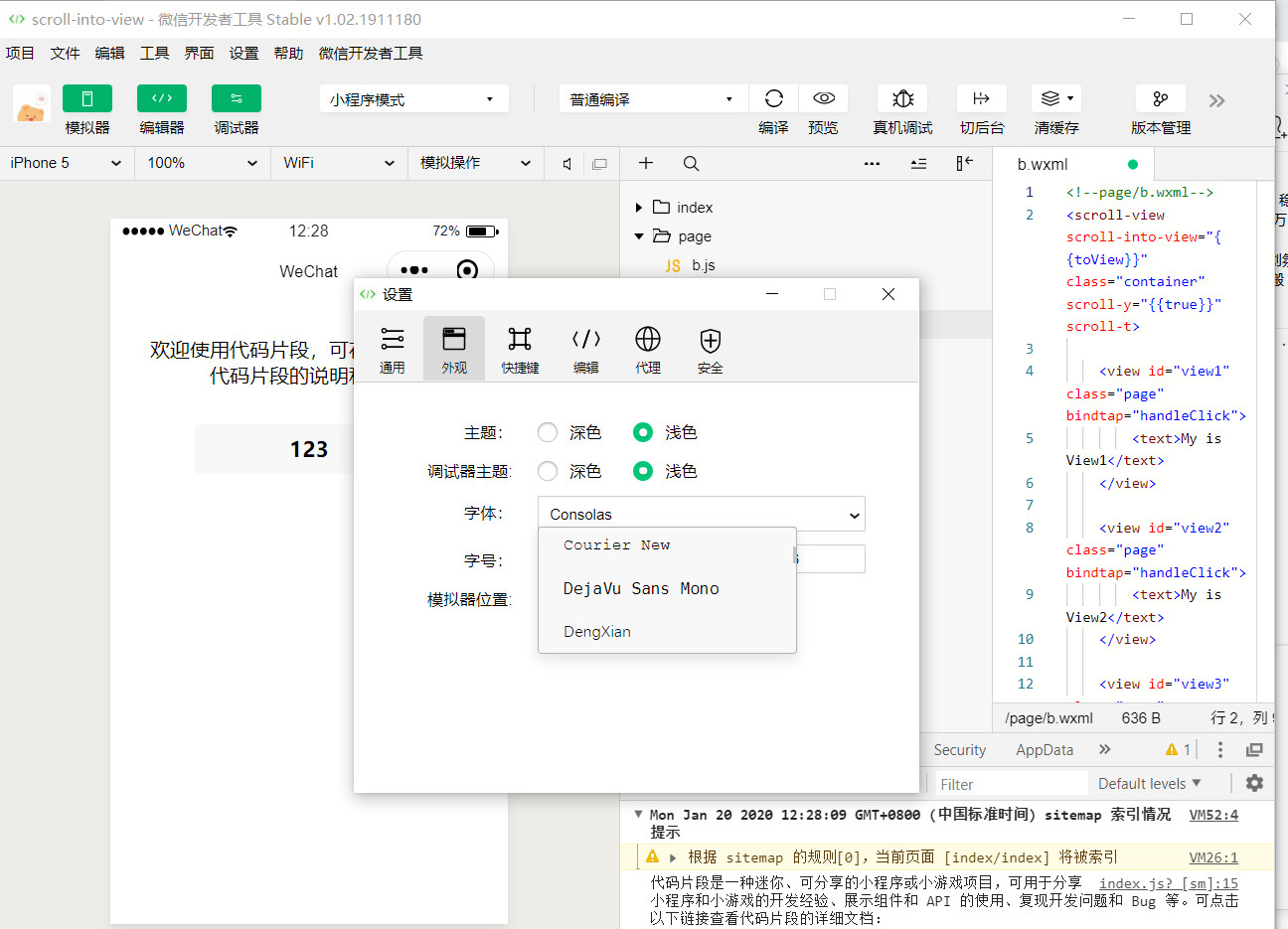Add new file with plus icon
The width and height of the screenshot is (1288, 929).
click(x=646, y=163)
